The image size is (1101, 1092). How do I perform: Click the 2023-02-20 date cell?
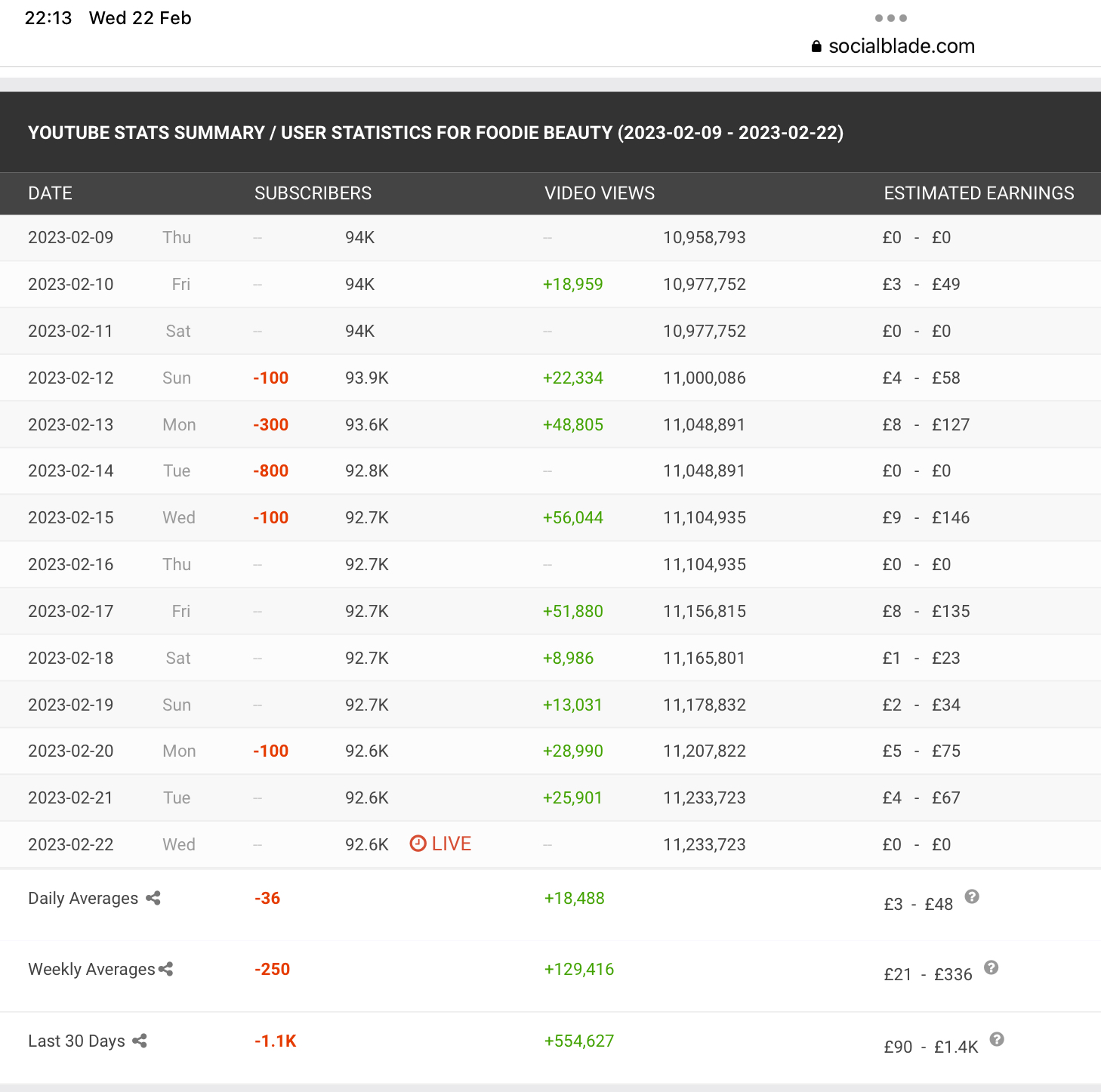coord(71,751)
